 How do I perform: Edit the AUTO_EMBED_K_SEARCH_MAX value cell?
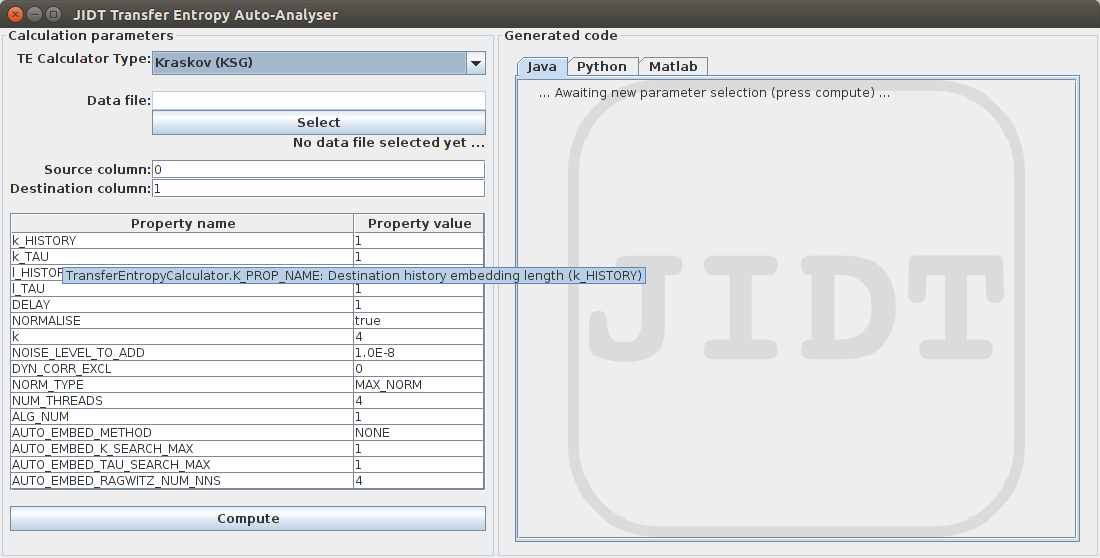coord(419,449)
